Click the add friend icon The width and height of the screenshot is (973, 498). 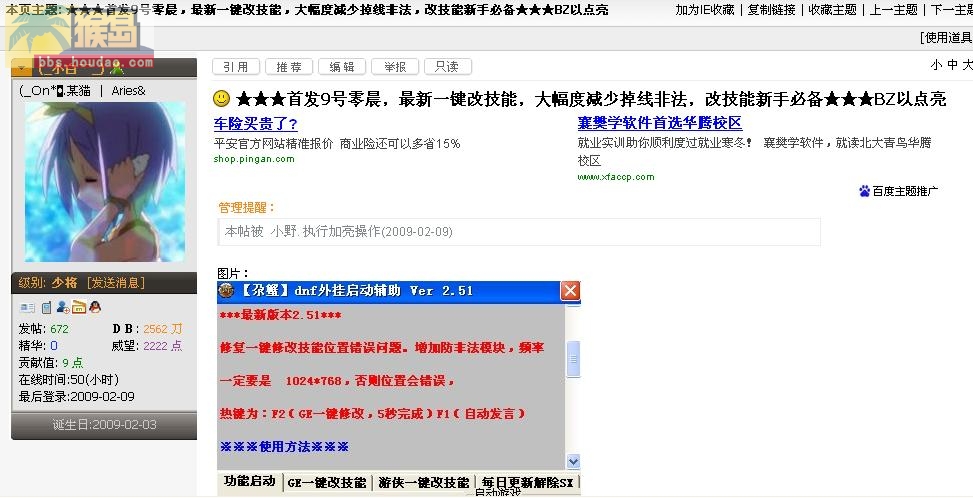[63, 307]
